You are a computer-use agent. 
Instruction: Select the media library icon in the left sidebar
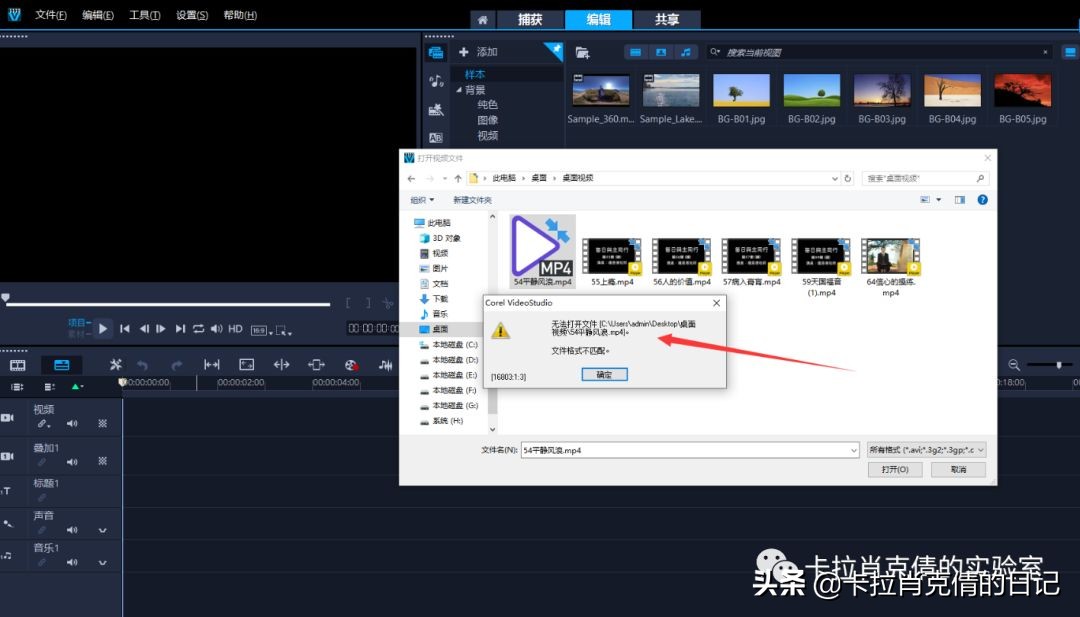(x=435, y=53)
